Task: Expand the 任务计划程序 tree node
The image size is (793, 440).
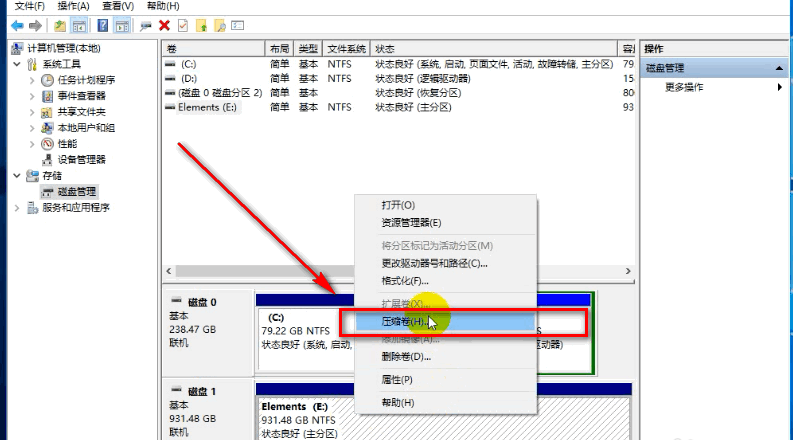Action: tap(32, 80)
